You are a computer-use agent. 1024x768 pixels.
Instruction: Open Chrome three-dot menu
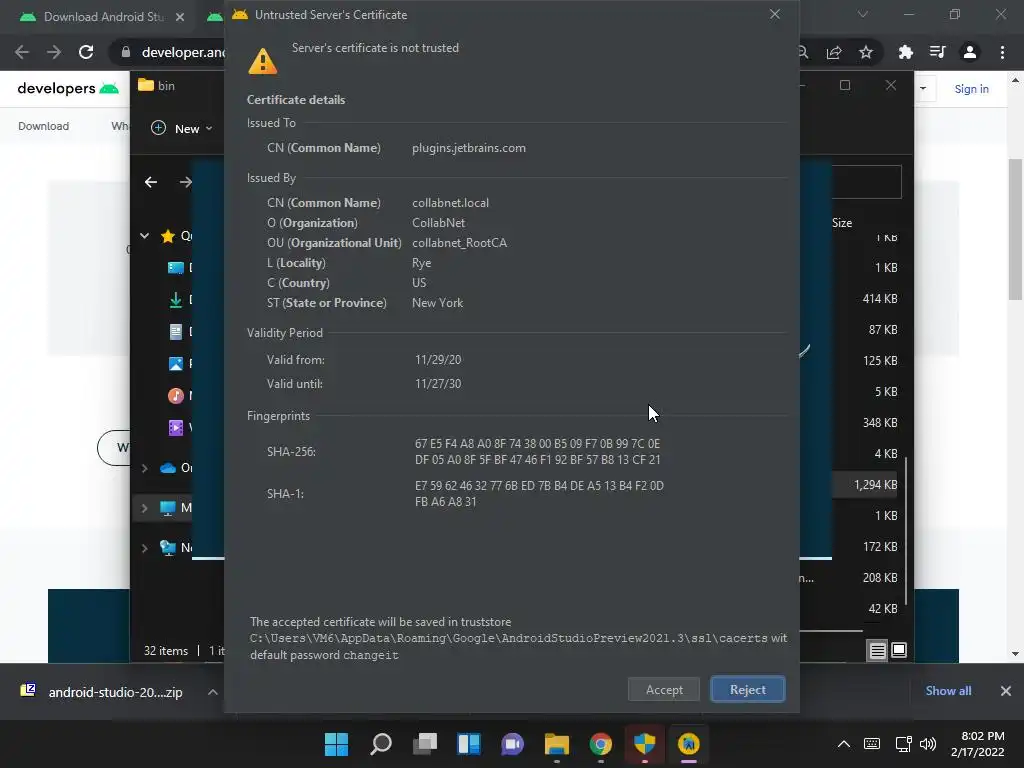point(1002,52)
